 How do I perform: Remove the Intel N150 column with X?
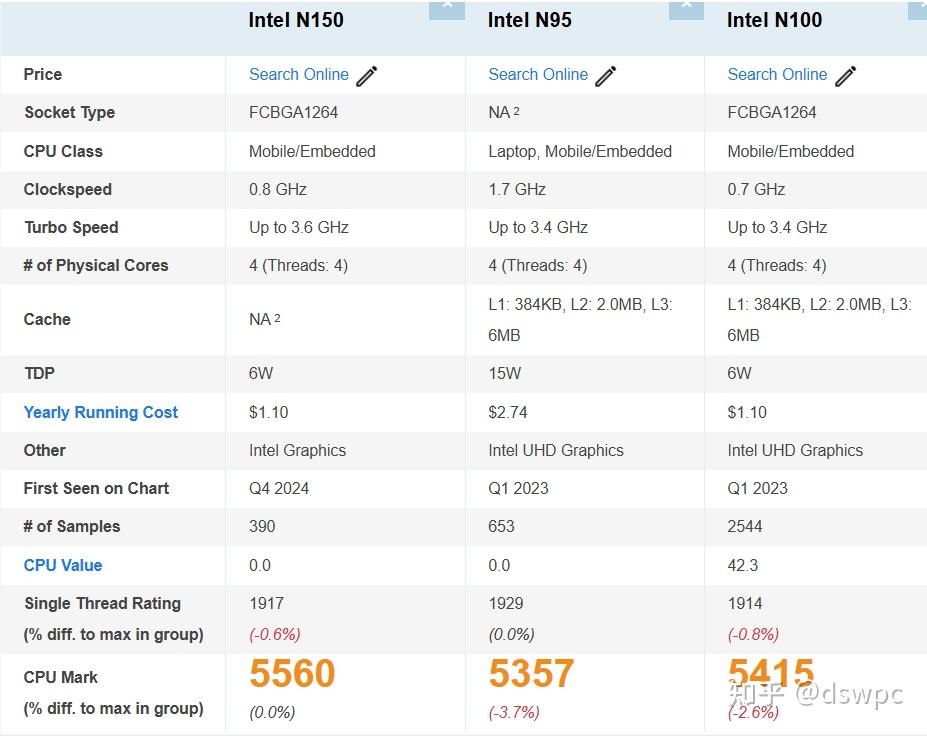click(446, 6)
